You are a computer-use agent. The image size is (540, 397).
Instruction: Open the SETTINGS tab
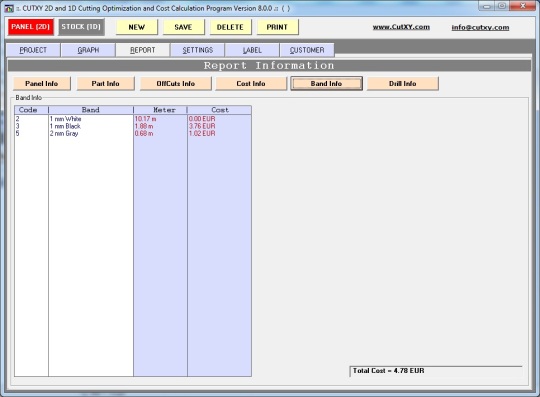click(198, 50)
